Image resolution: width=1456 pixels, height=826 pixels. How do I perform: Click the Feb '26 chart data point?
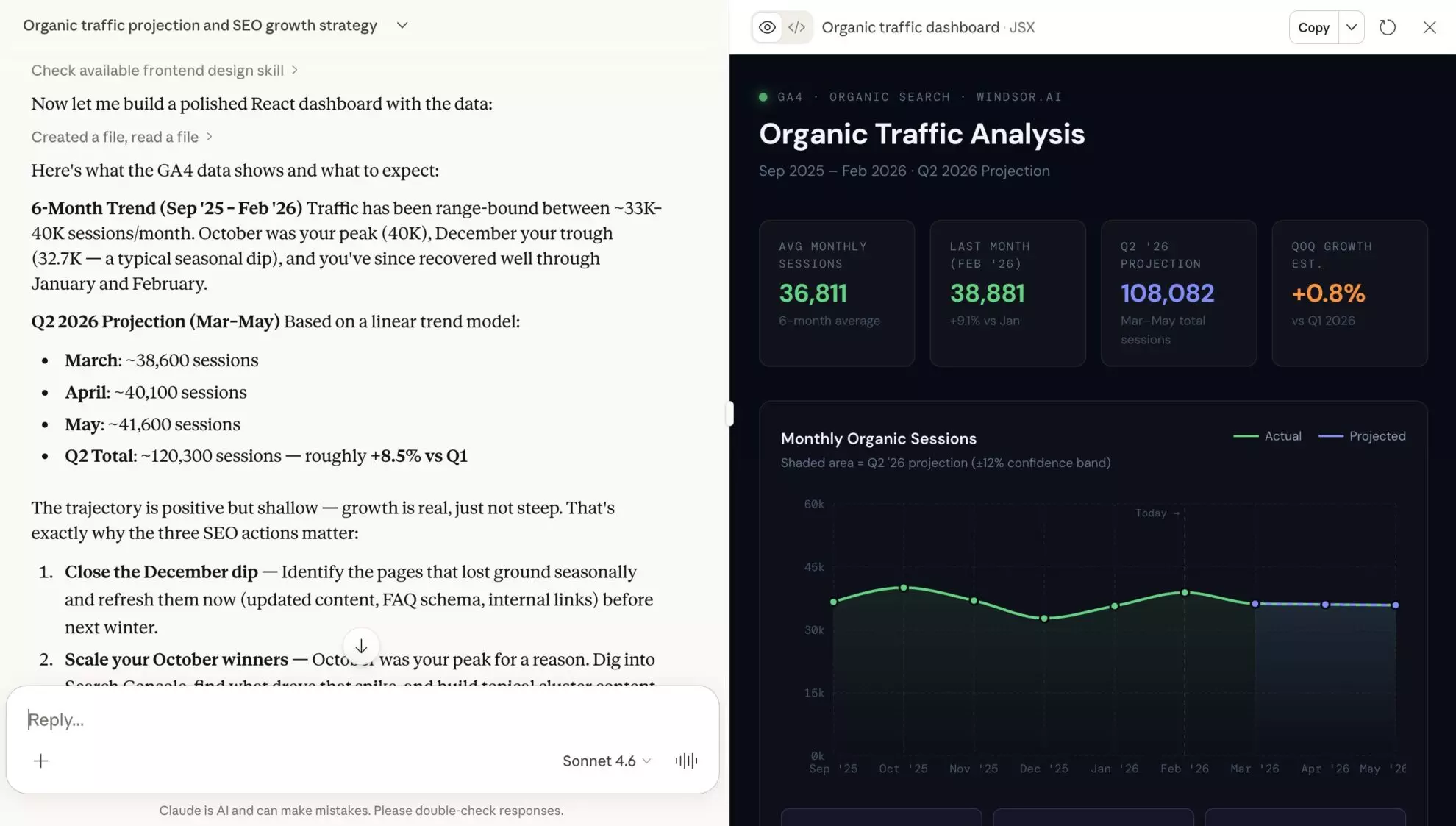(x=1184, y=592)
